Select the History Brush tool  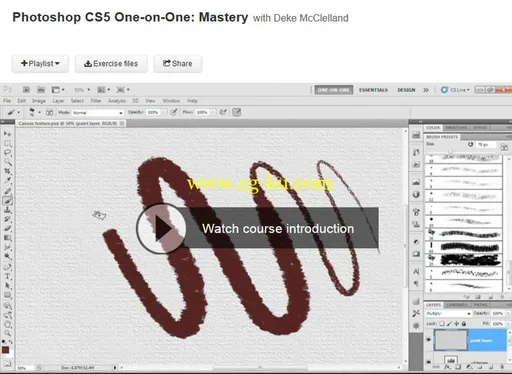[x=7, y=219]
